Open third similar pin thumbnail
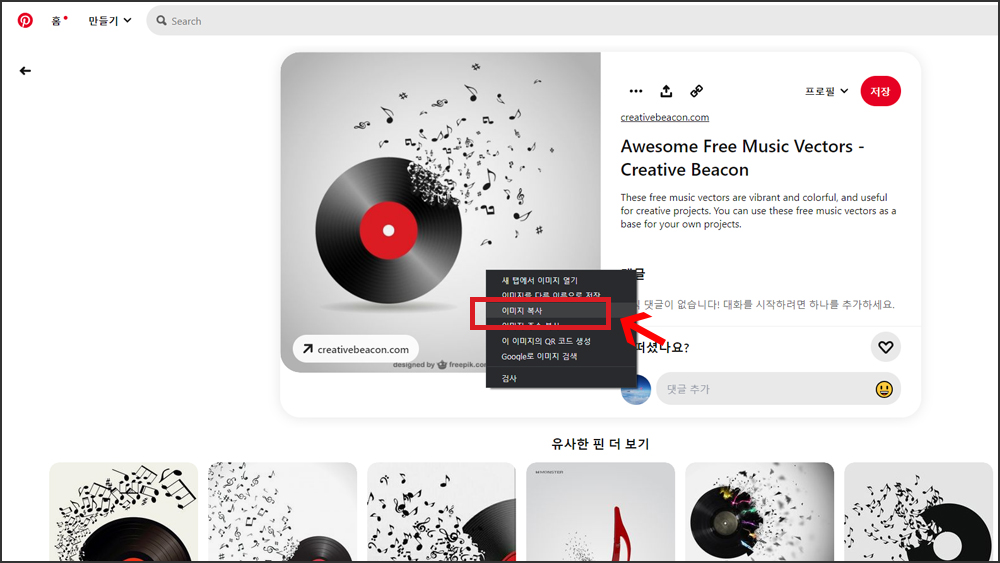1000x563 pixels. 441,511
